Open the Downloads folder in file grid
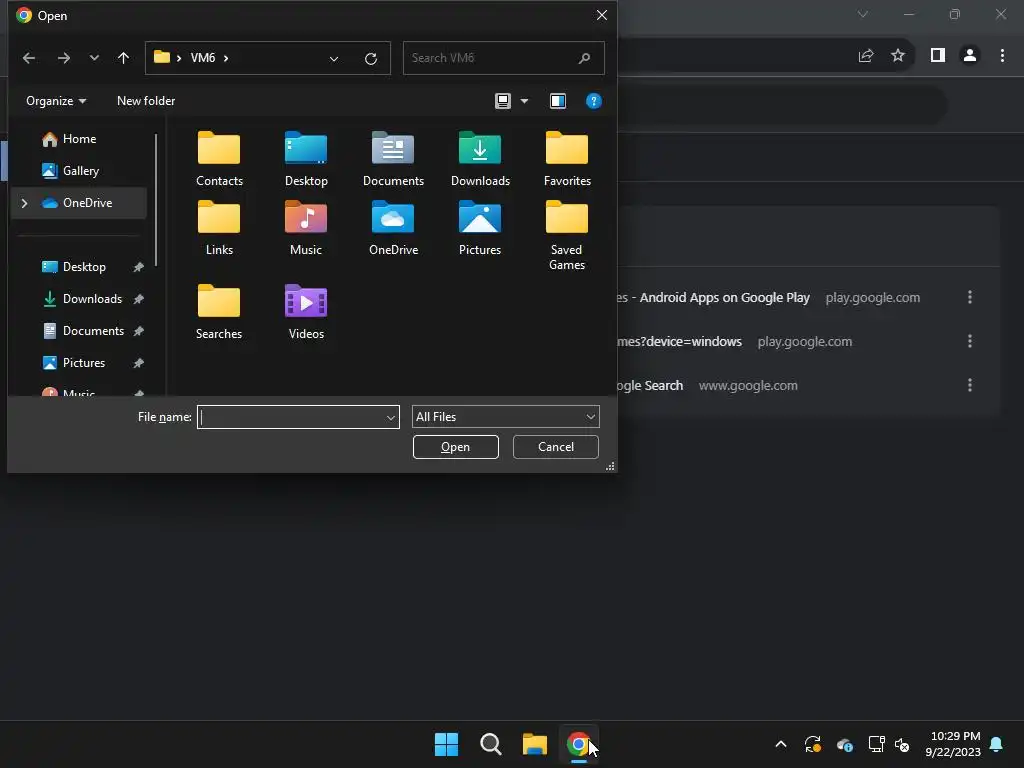The image size is (1024, 768). click(480, 159)
